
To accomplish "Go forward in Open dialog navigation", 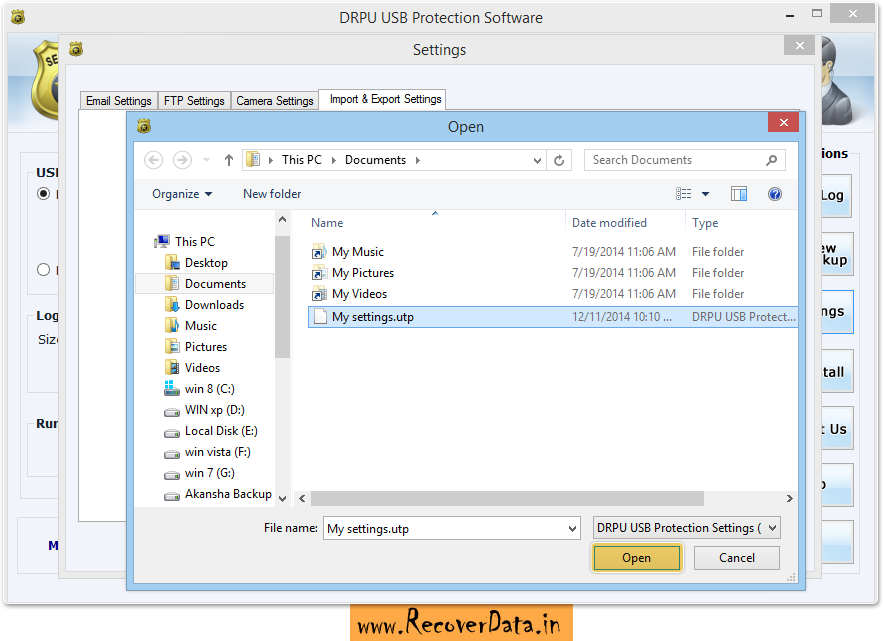I will click(x=182, y=160).
